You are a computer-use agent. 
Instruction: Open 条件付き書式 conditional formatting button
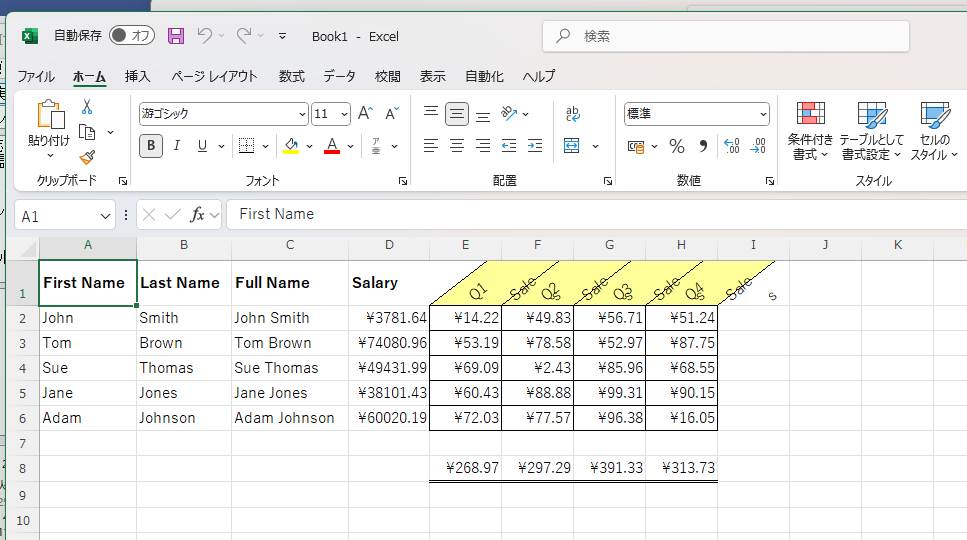(810, 130)
